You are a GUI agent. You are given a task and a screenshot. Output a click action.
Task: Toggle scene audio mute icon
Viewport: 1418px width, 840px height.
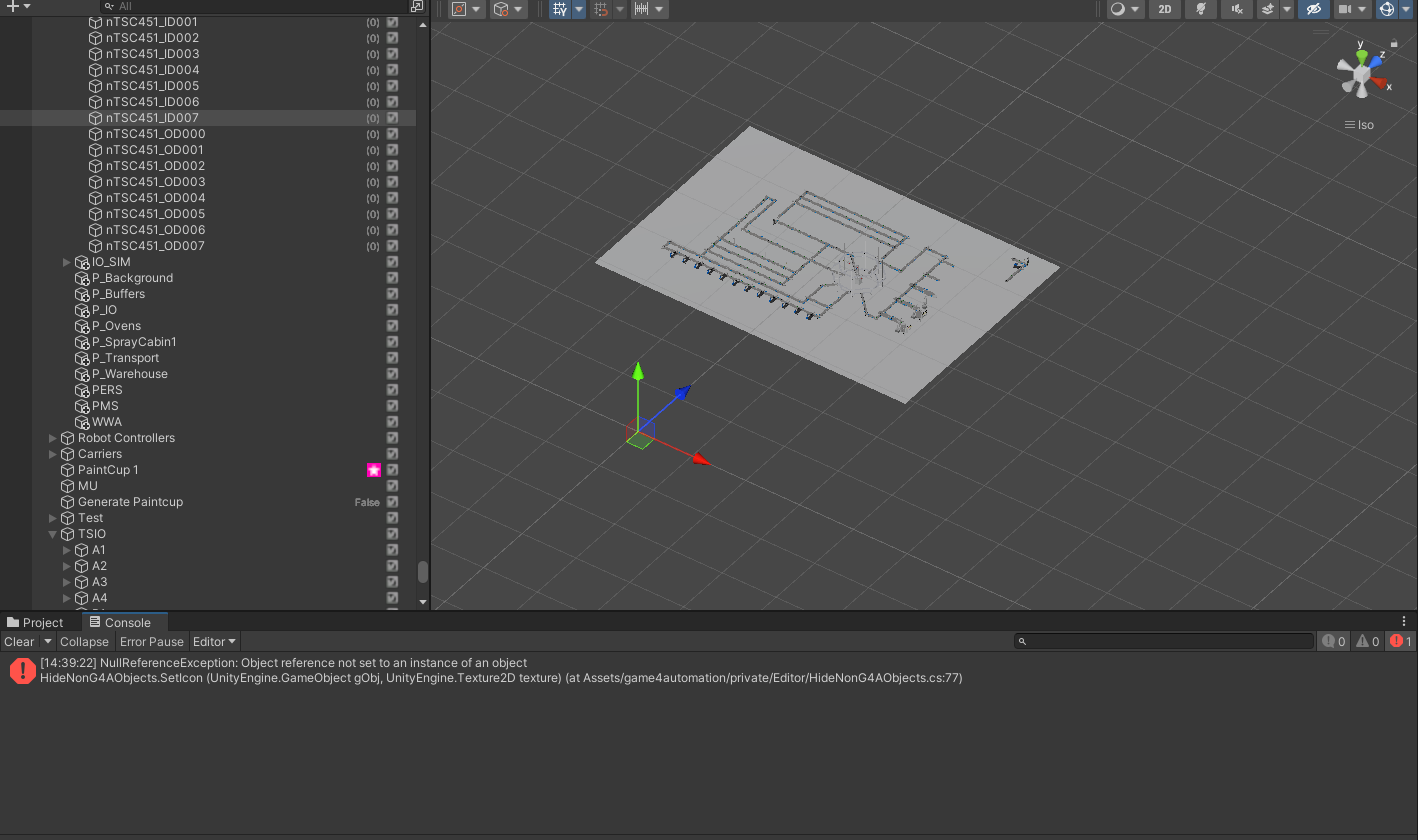tap(1237, 9)
